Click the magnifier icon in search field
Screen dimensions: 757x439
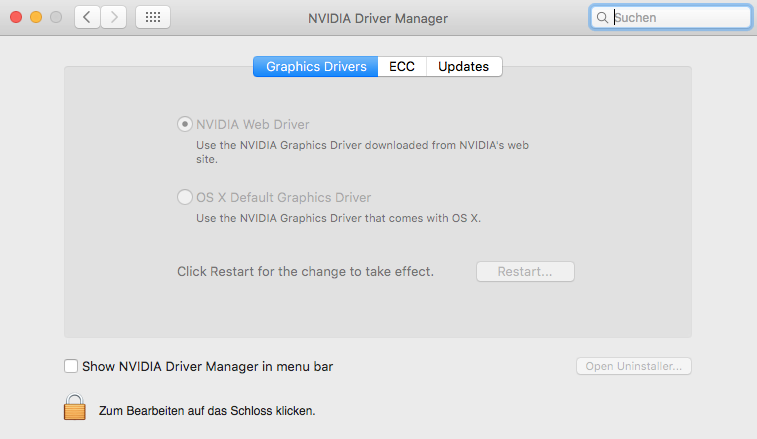[602, 18]
